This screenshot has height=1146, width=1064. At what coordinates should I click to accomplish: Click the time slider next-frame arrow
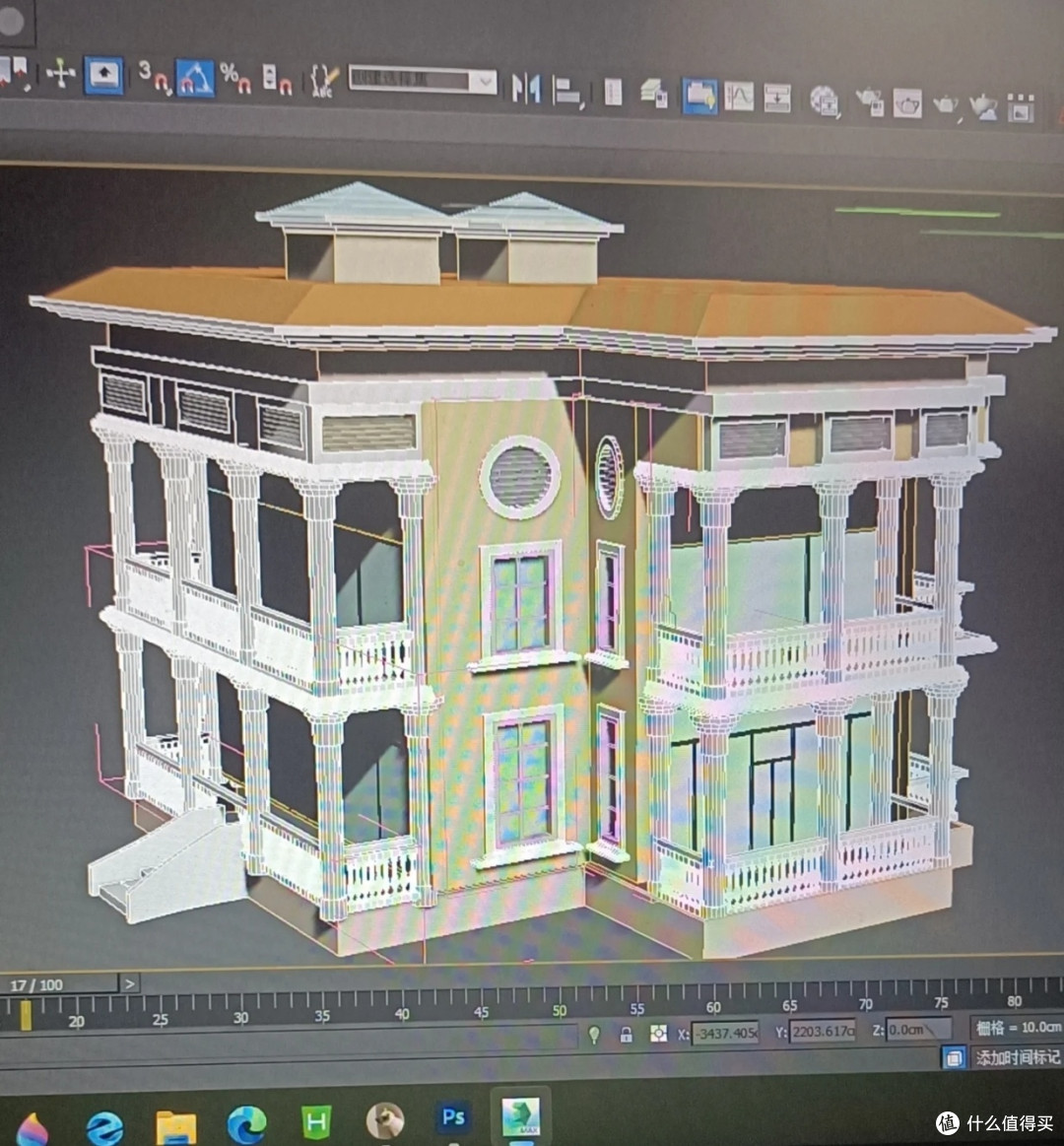(x=129, y=983)
